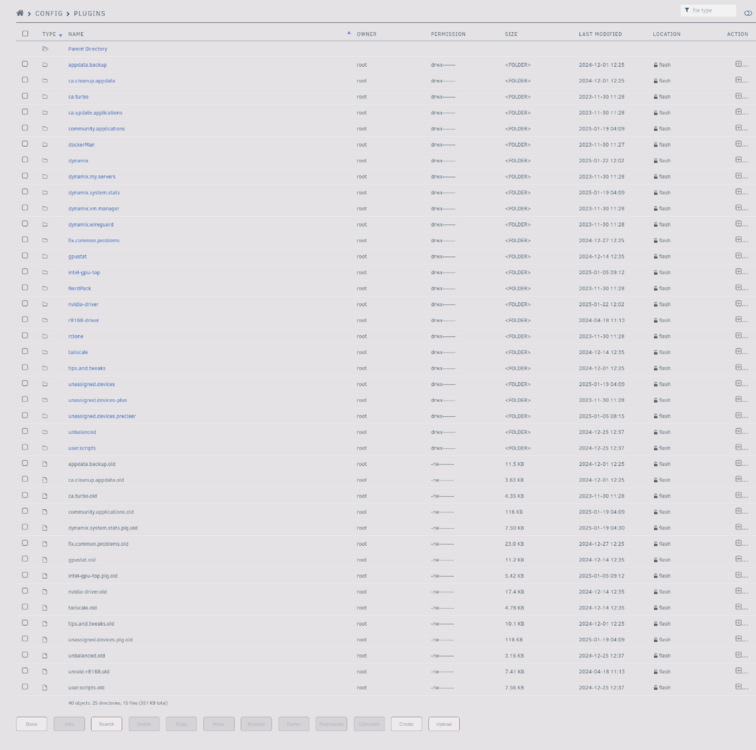The height and width of the screenshot is (750, 756).
Task: Toggle the select-all checkbox in header
Action: click(25, 33)
